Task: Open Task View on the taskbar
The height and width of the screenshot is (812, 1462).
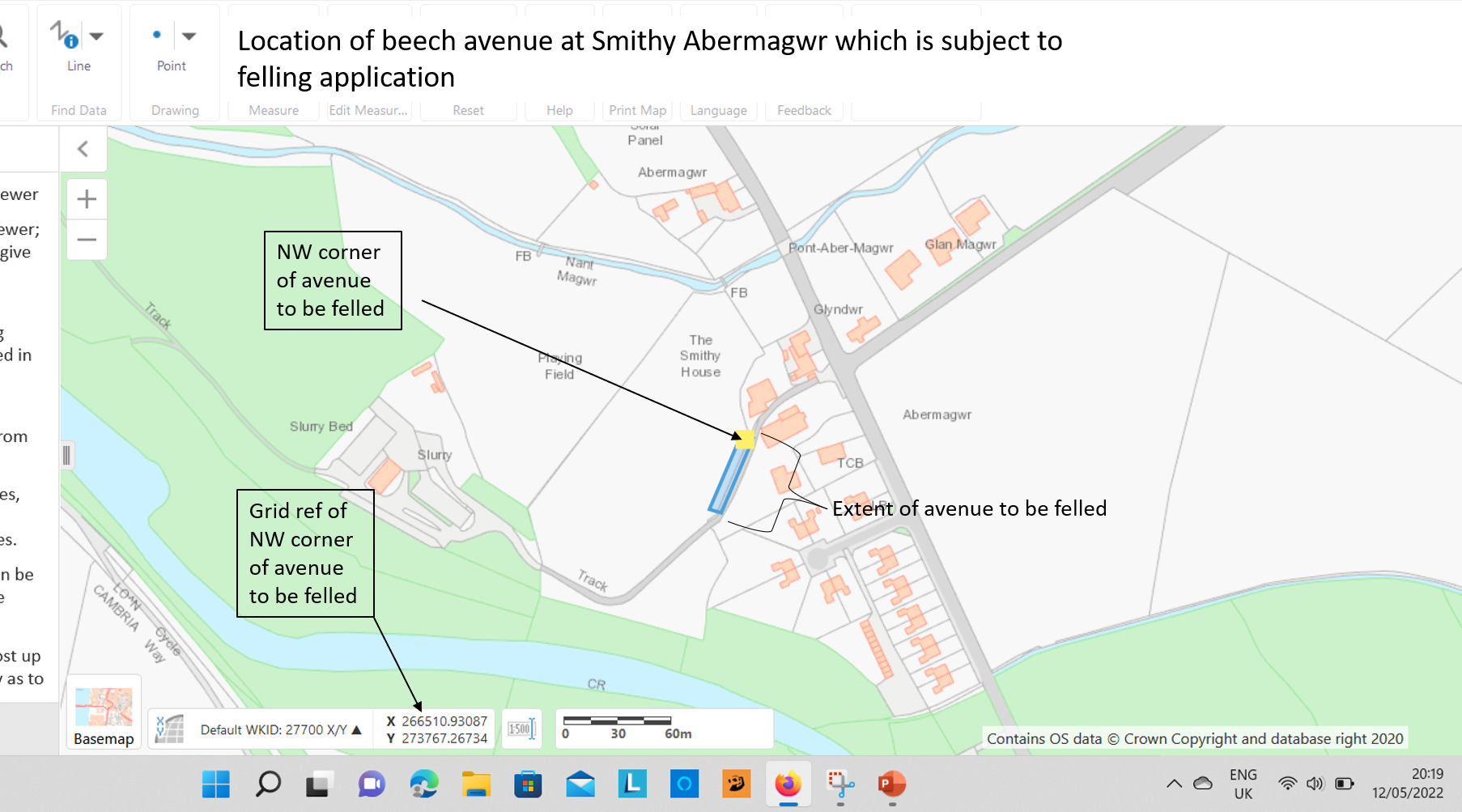Action: (320, 784)
